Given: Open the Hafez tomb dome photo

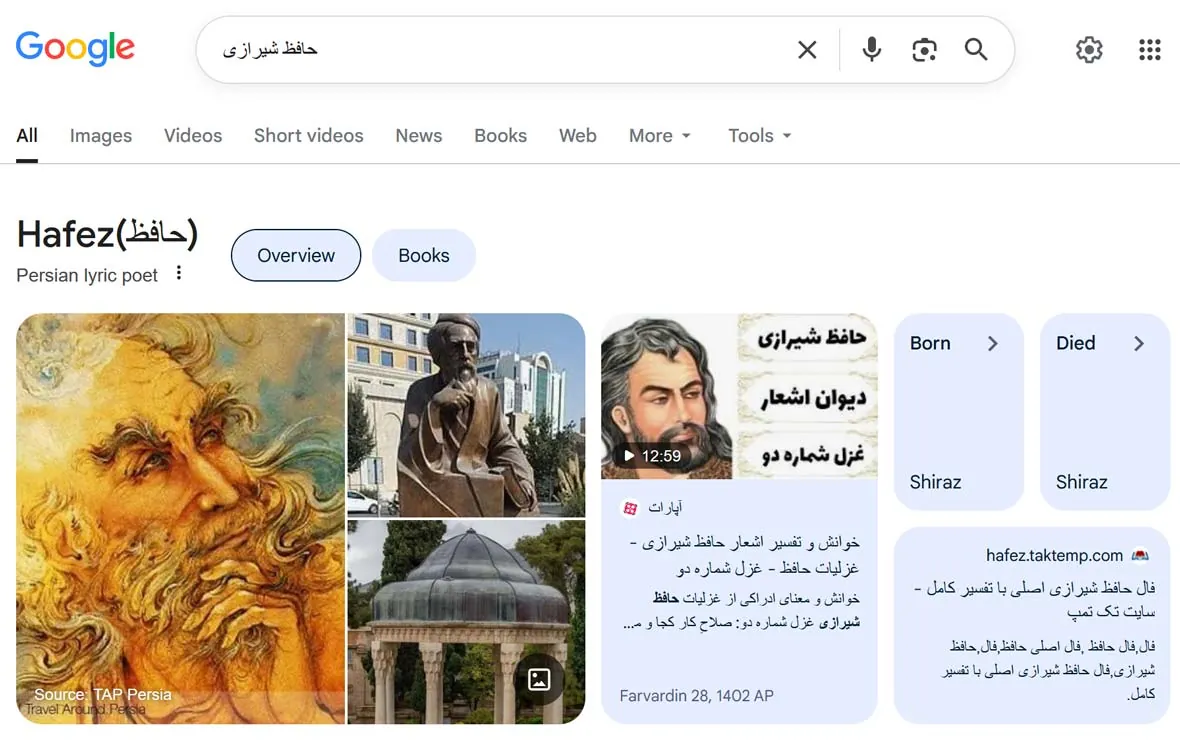Looking at the screenshot, I should tap(466, 622).
